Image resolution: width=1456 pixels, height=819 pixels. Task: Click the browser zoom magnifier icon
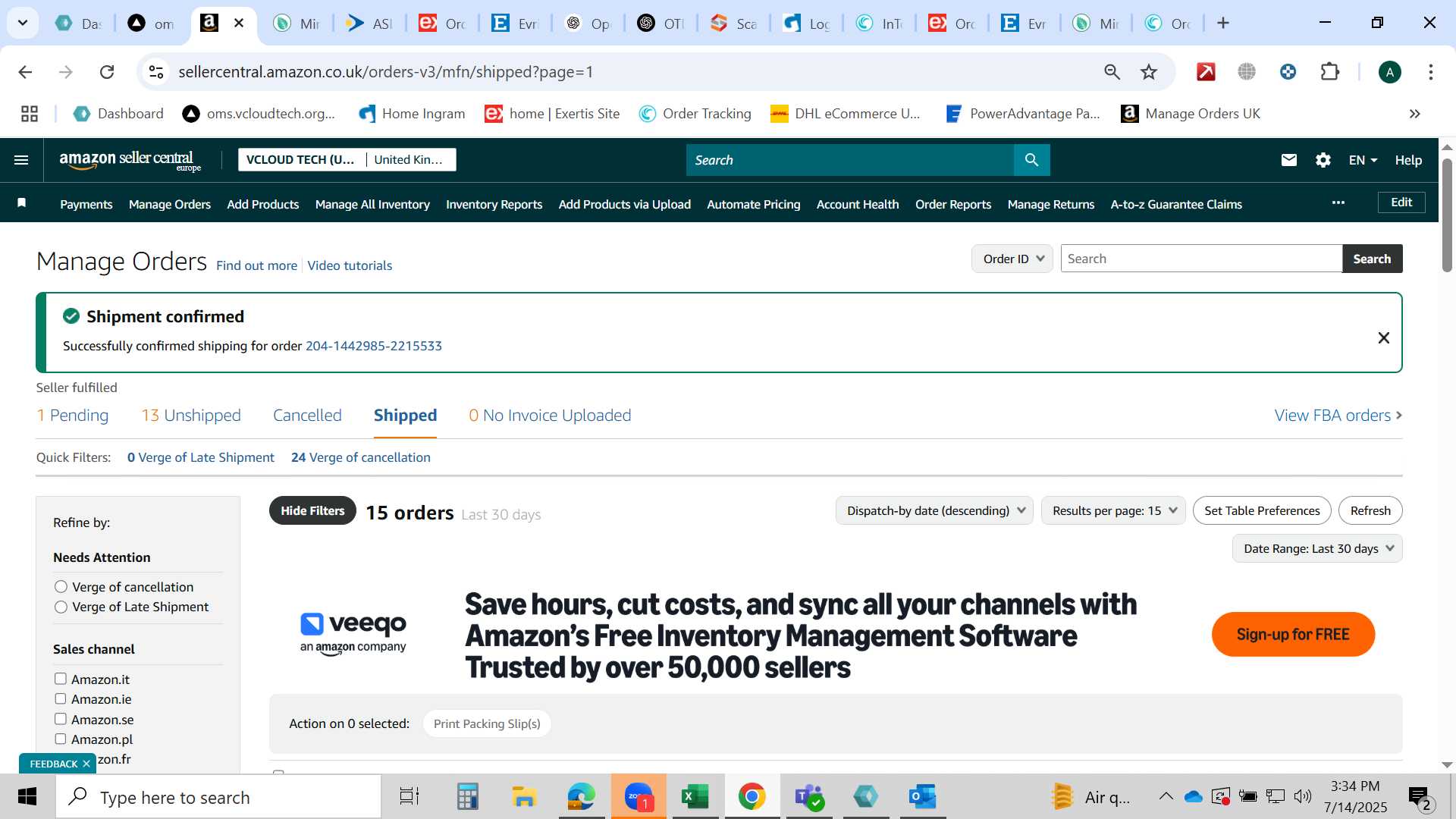(1112, 72)
